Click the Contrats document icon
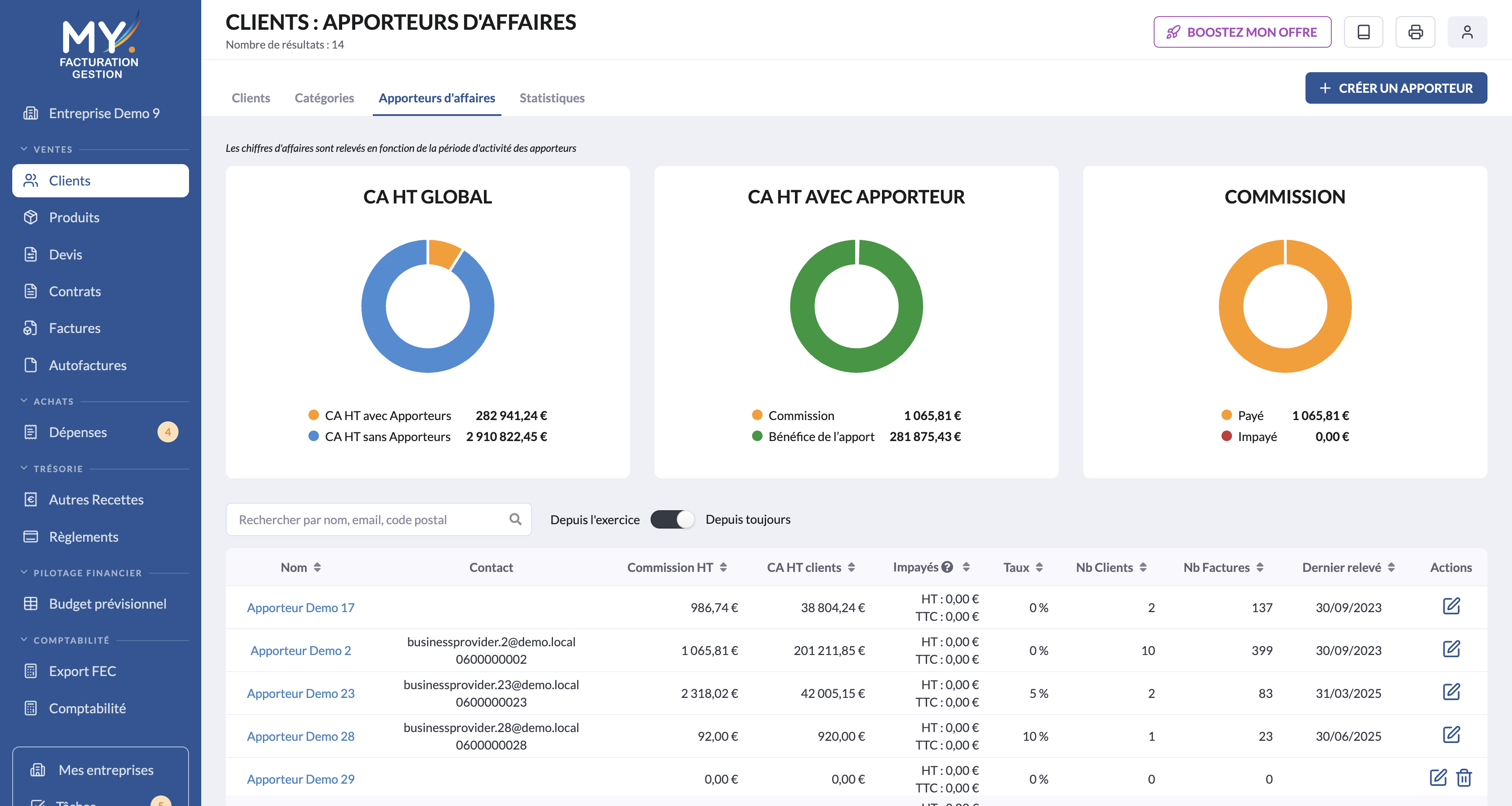The height and width of the screenshot is (806, 1512). [31, 291]
